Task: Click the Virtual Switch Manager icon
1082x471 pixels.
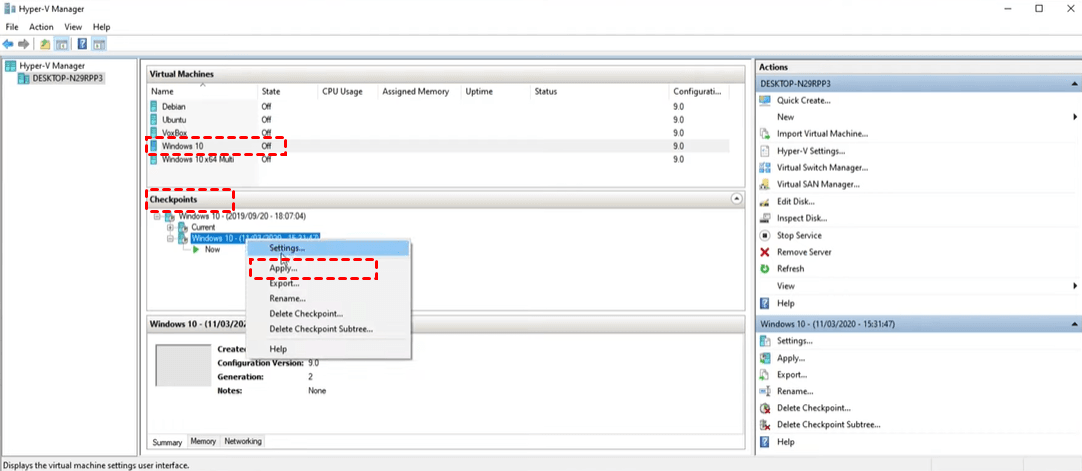Action: click(x=765, y=168)
